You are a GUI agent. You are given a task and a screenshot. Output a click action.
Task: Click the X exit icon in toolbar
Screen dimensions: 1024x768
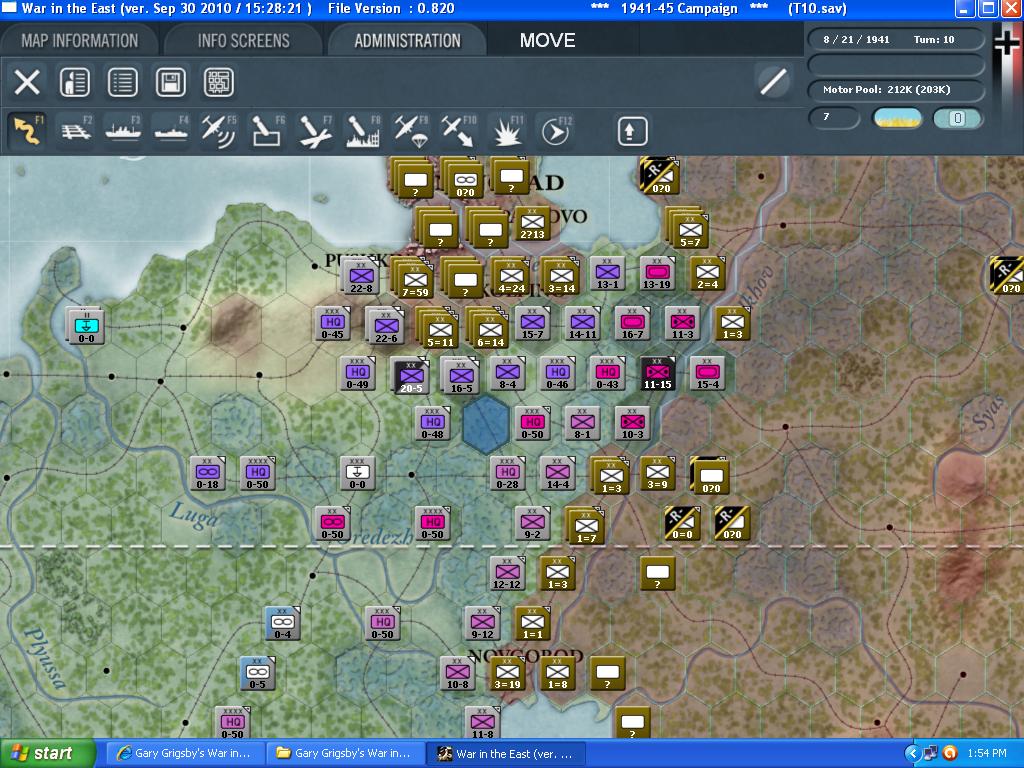coord(27,82)
